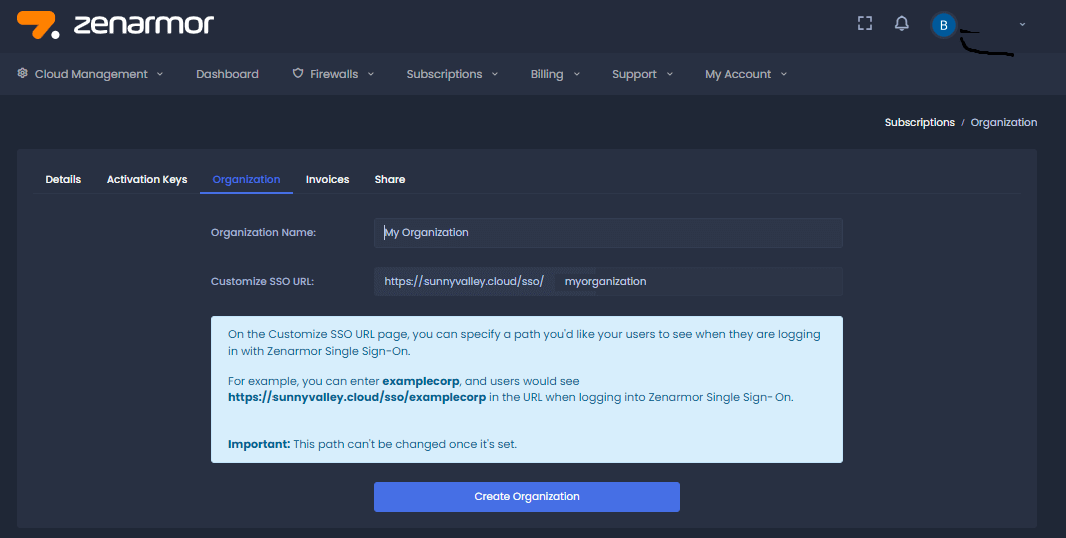
Task: Open the Support menu
Action: click(642, 74)
